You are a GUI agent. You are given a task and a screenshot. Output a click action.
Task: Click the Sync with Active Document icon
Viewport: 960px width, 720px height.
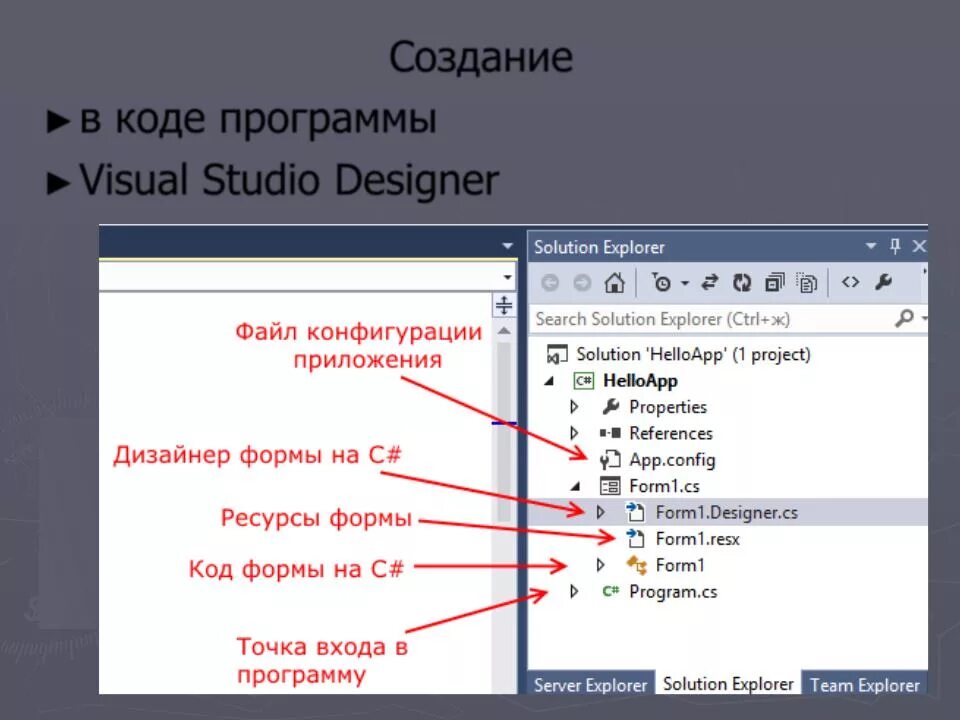pos(710,283)
